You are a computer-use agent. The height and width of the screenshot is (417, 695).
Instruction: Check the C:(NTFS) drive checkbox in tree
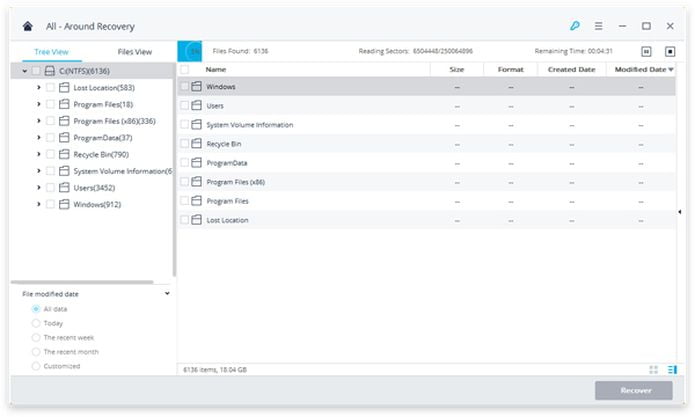[x=36, y=71]
